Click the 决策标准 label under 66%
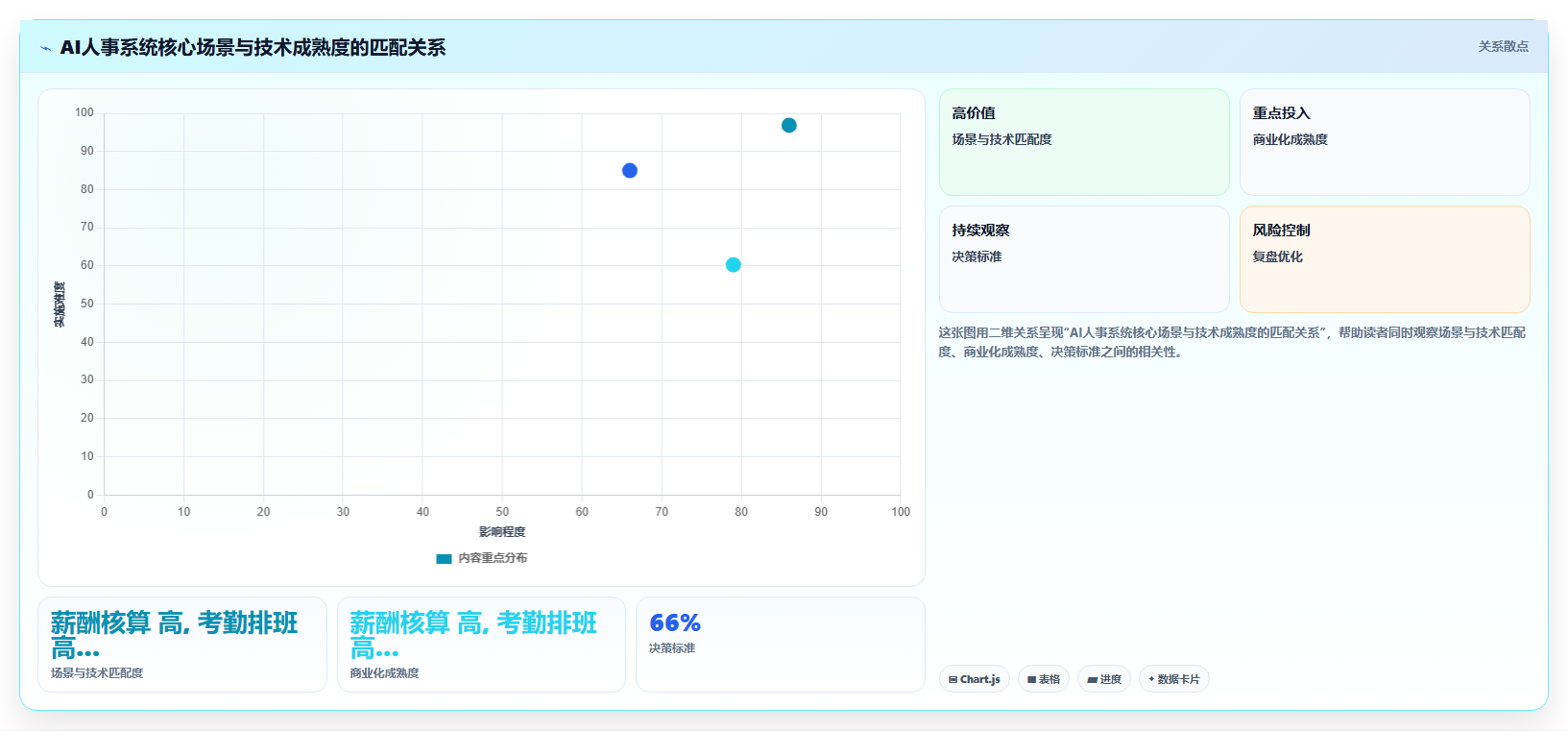1568x731 pixels. pos(672,648)
